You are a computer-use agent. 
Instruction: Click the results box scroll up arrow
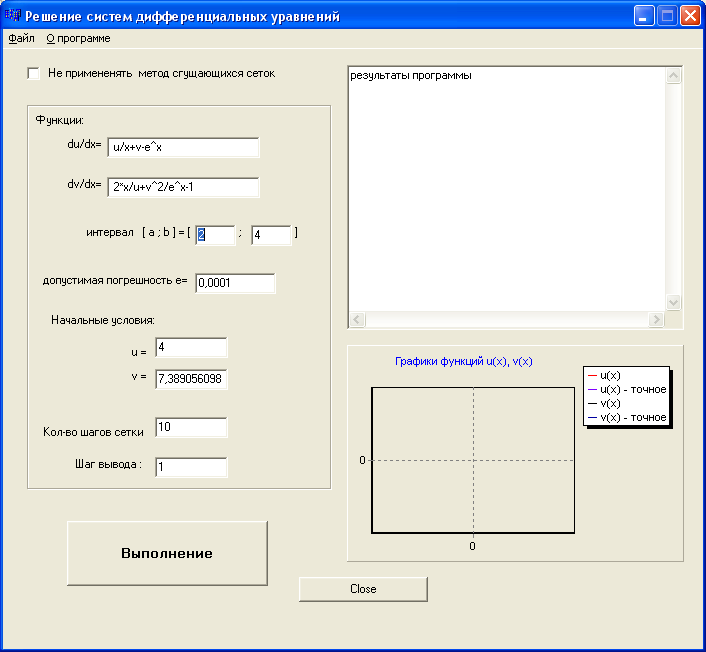[x=673, y=76]
